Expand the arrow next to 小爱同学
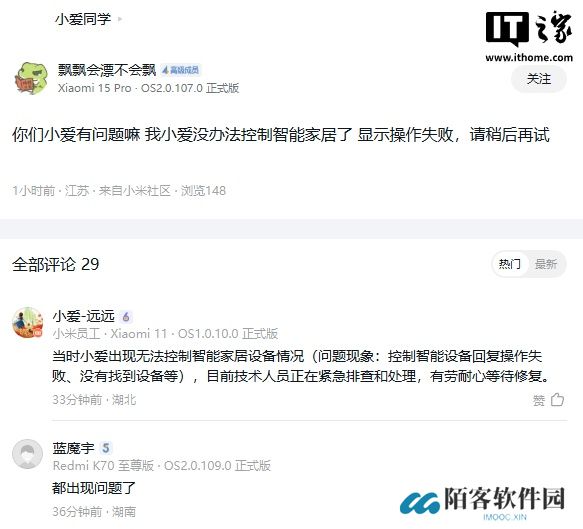The height and width of the screenshot is (529, 583). pos(120,19)
